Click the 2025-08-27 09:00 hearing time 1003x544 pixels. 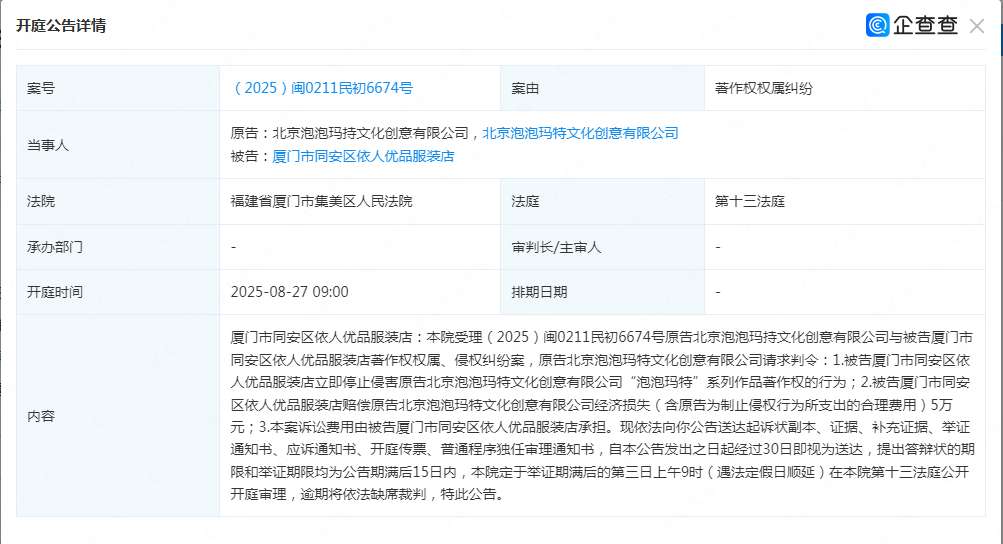(x=290, y=292)
